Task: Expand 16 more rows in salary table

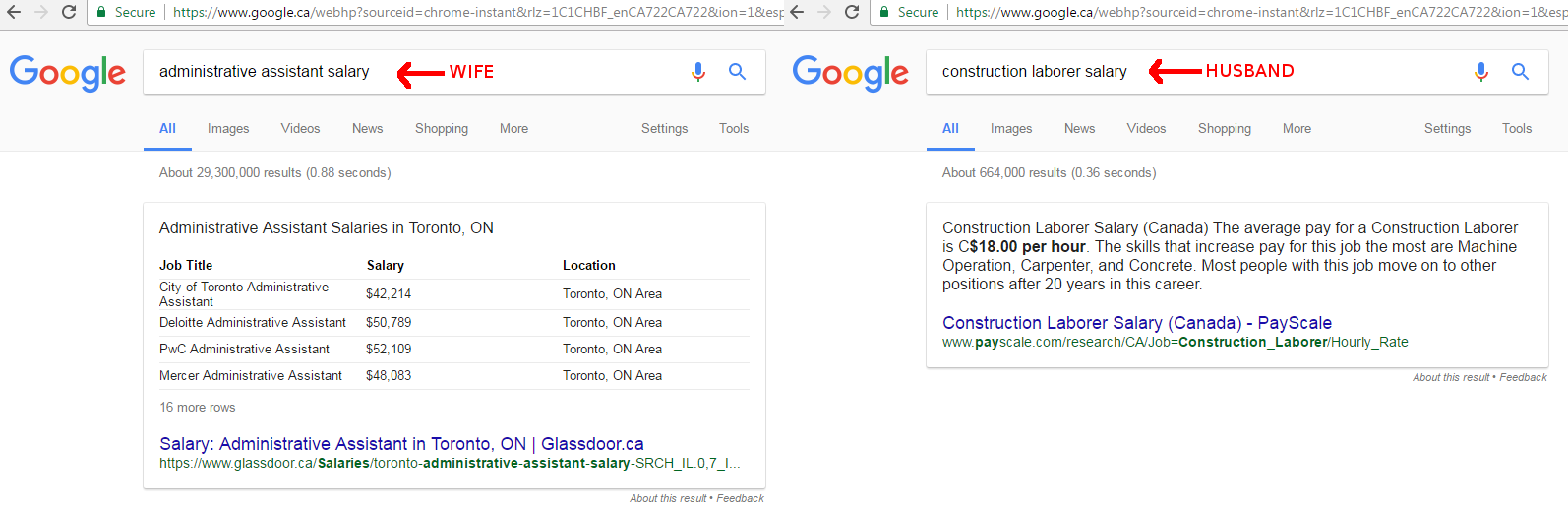Action: click(198, 407)
